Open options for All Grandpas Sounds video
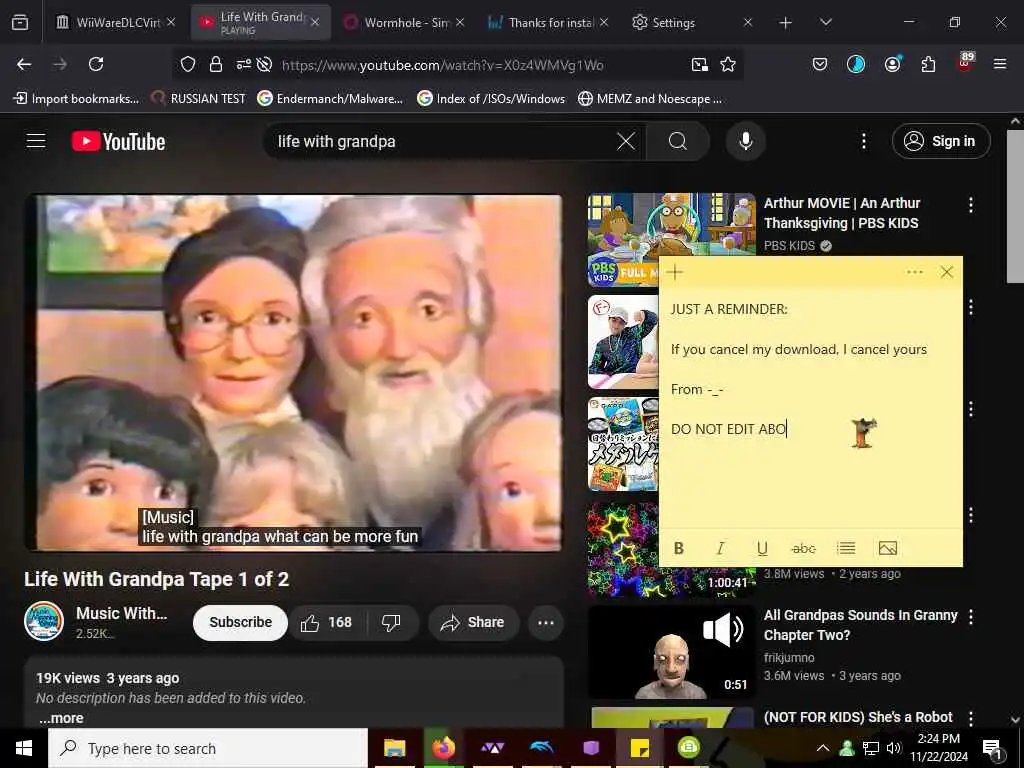 (x=970, y=616)
